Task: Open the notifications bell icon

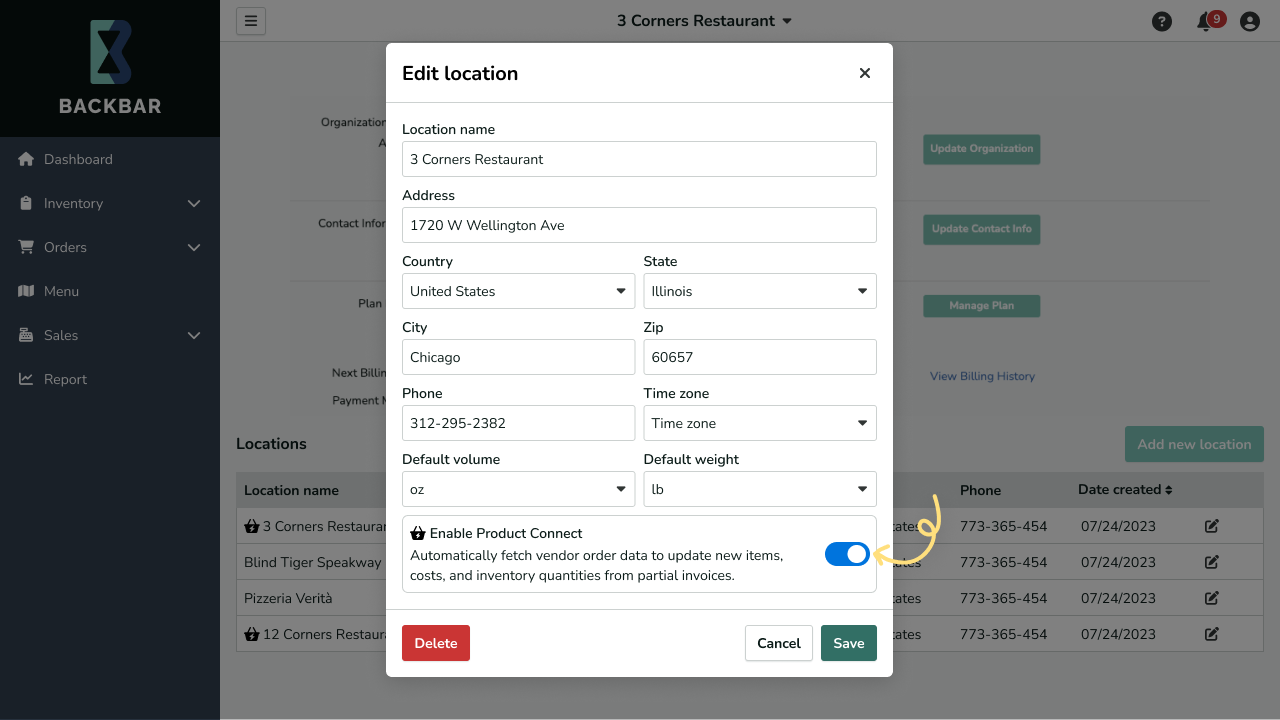Action: (x=1205, y=22)
